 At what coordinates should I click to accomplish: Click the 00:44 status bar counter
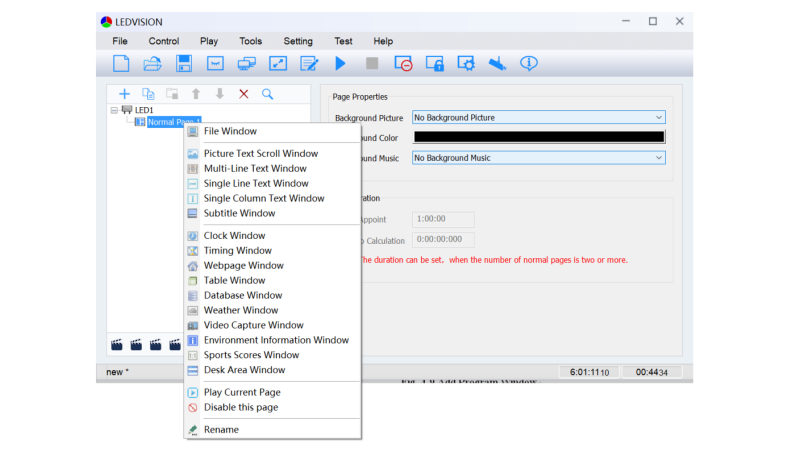(x=652, y=372)
